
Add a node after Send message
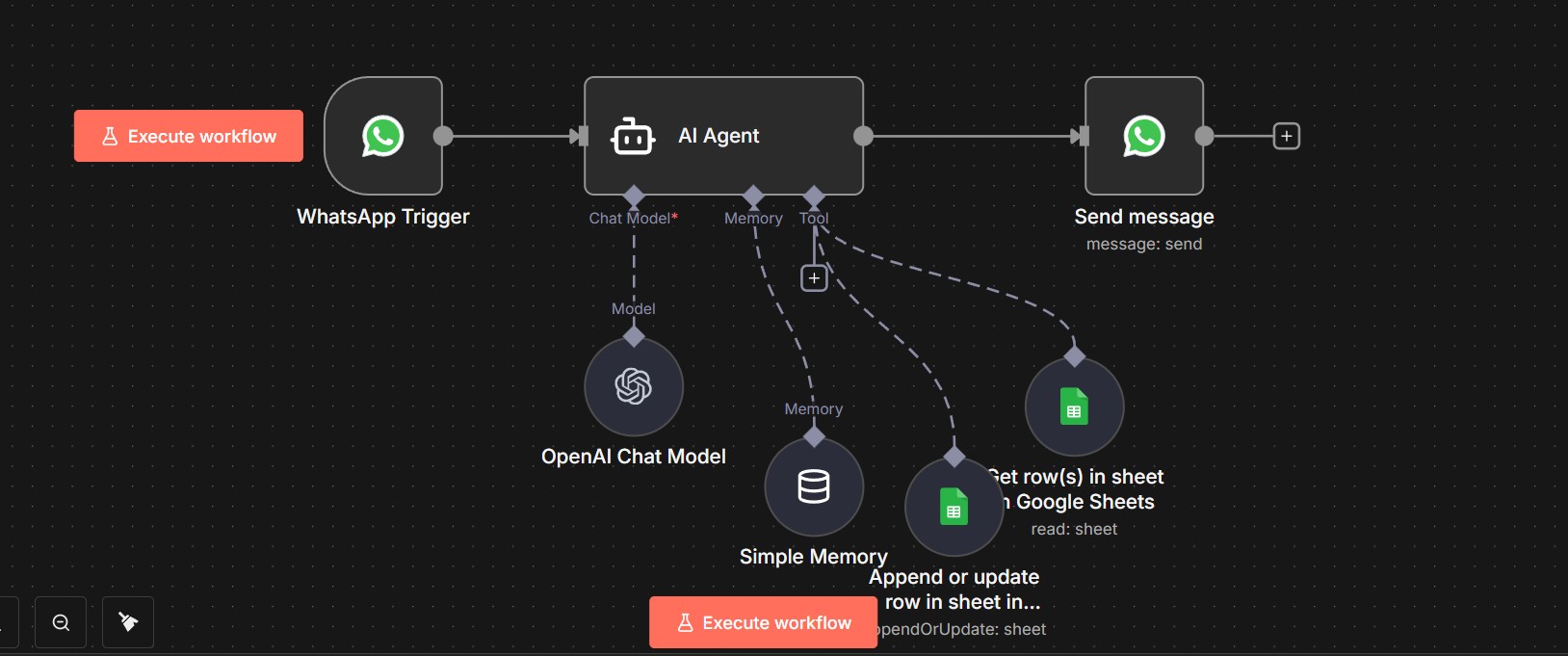[x=1286, y=136]
